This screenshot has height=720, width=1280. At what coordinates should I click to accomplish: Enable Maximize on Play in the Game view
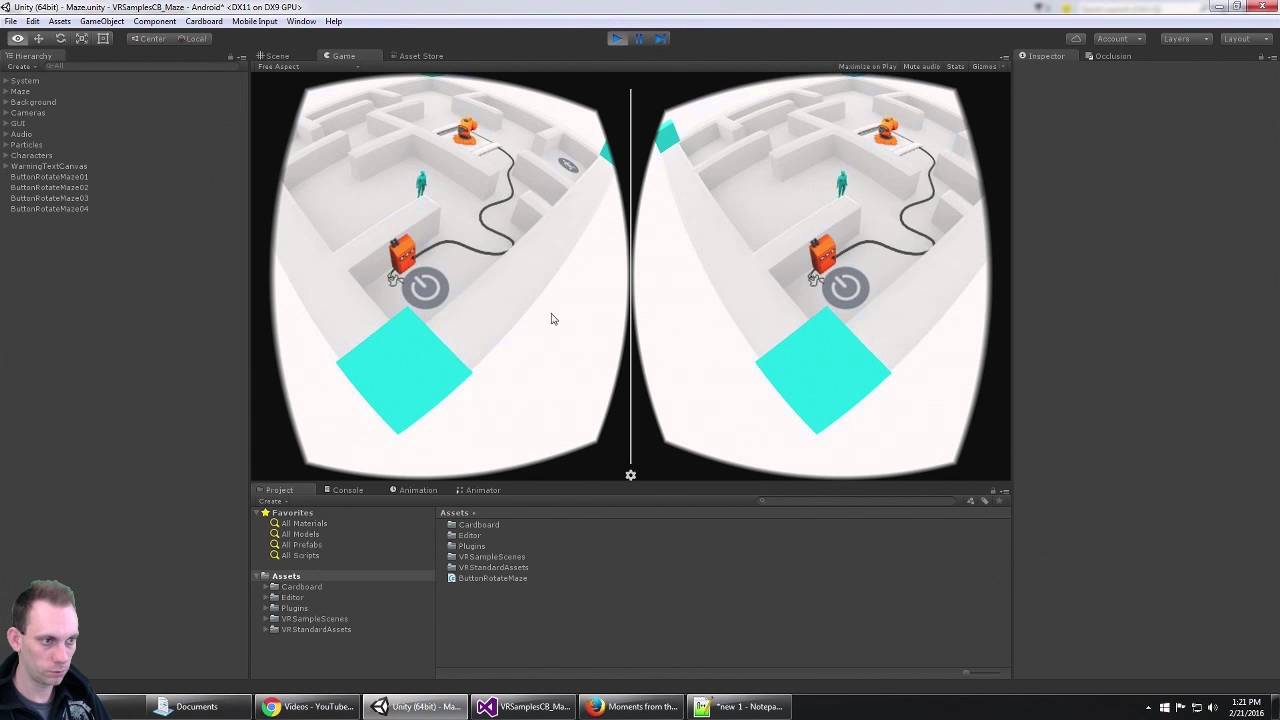click(866, 66)
